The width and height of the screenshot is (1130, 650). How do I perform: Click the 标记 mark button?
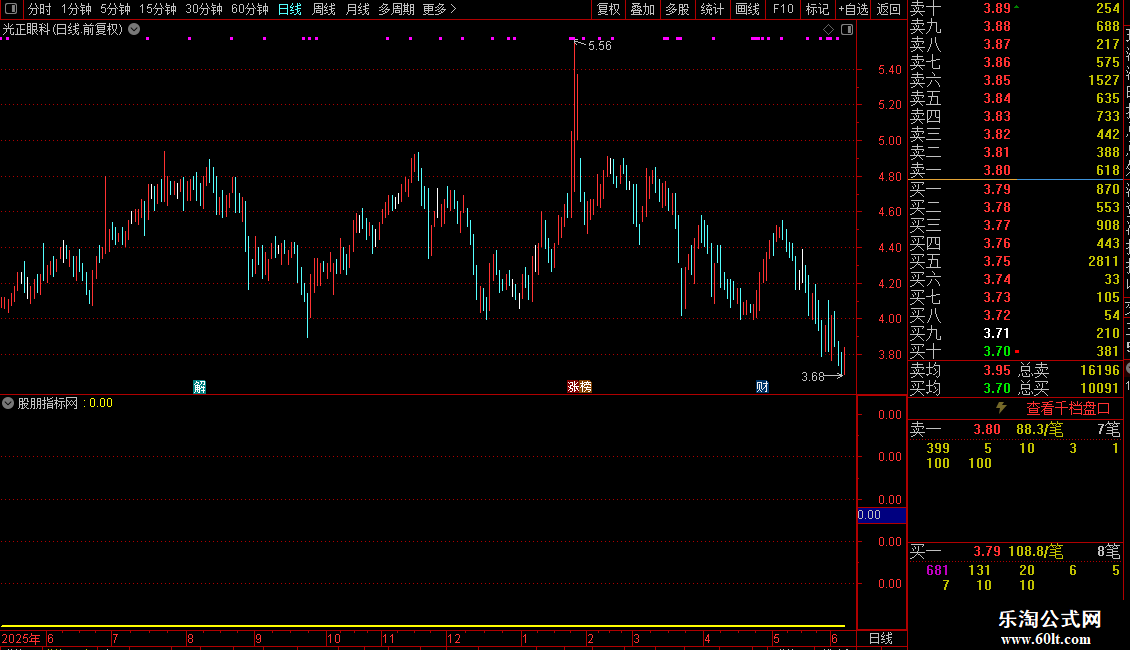tap(817, 9)
